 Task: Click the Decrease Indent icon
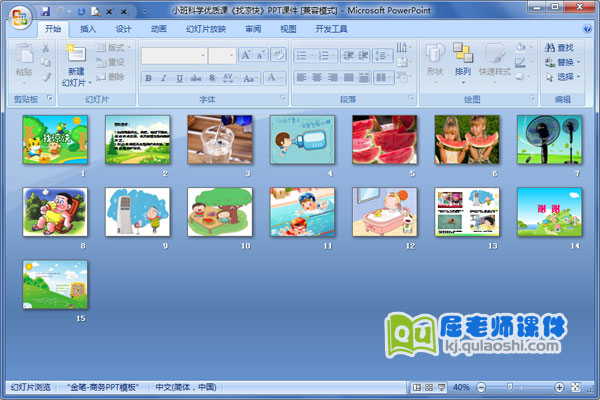[347, 56]
